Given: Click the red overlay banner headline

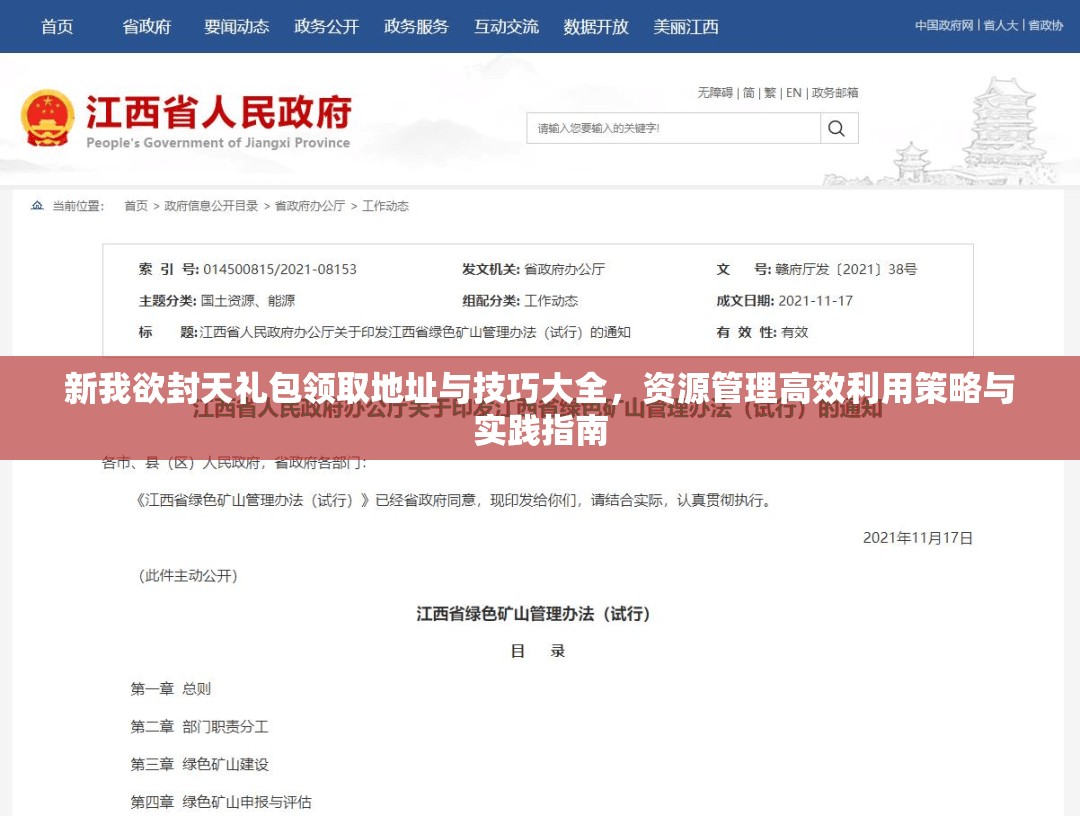Looking at the screenshot, I should (x=540, y=409).
